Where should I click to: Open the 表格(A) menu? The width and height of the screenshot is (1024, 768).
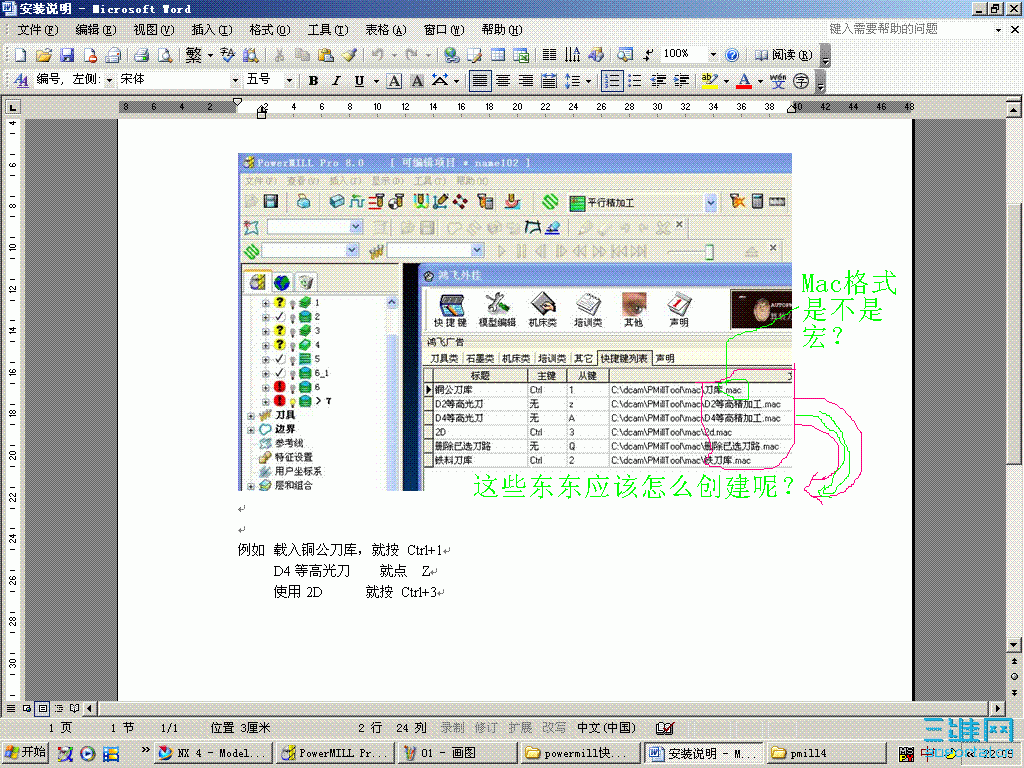tap(386, 29)
